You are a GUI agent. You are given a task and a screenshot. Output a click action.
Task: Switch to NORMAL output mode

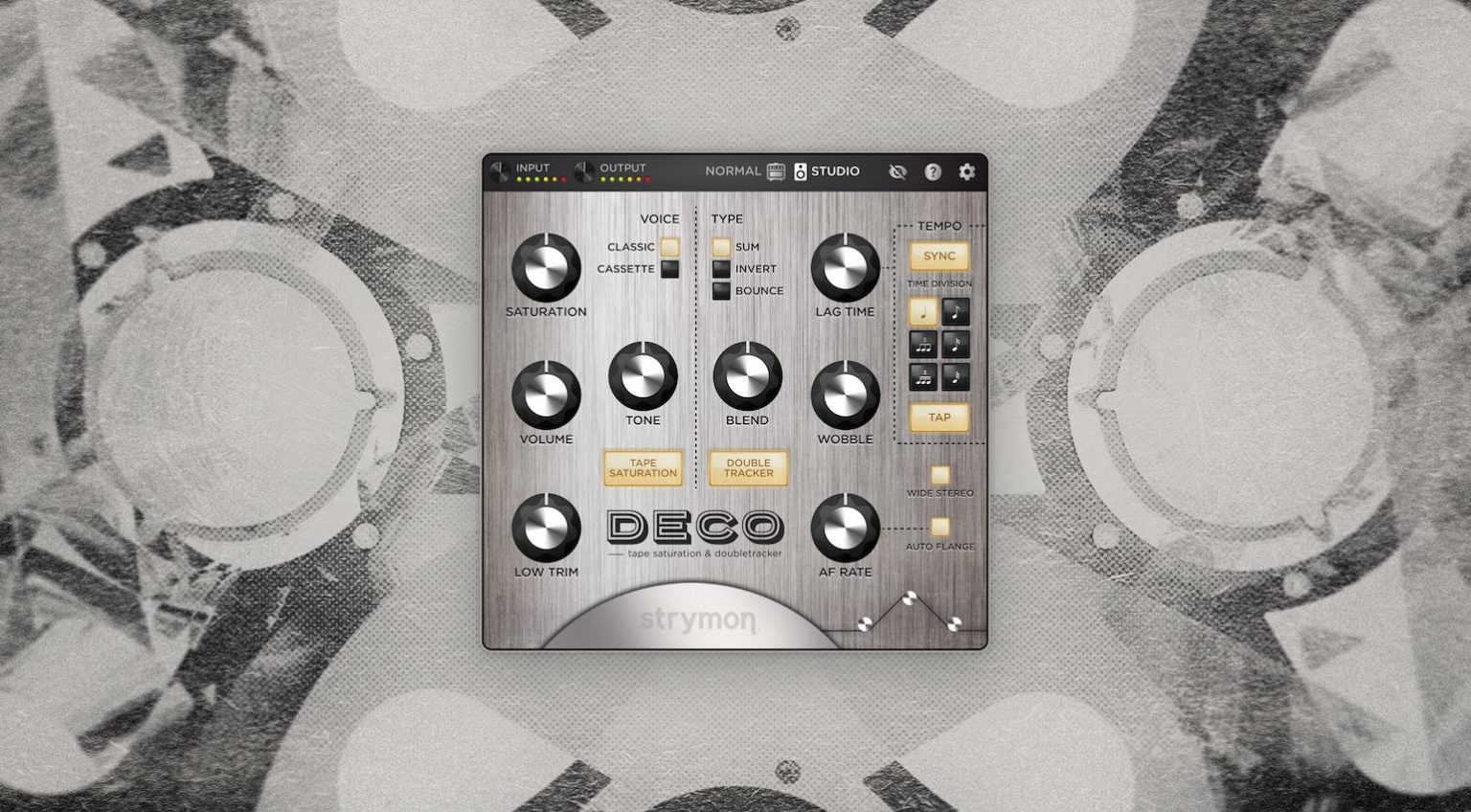tap(735, 169)
